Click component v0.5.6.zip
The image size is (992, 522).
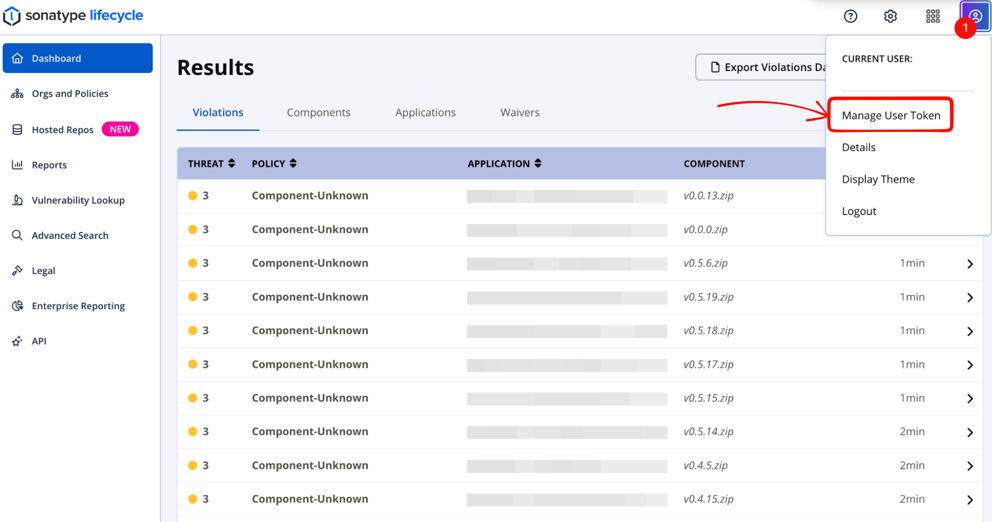click(705, 263)
